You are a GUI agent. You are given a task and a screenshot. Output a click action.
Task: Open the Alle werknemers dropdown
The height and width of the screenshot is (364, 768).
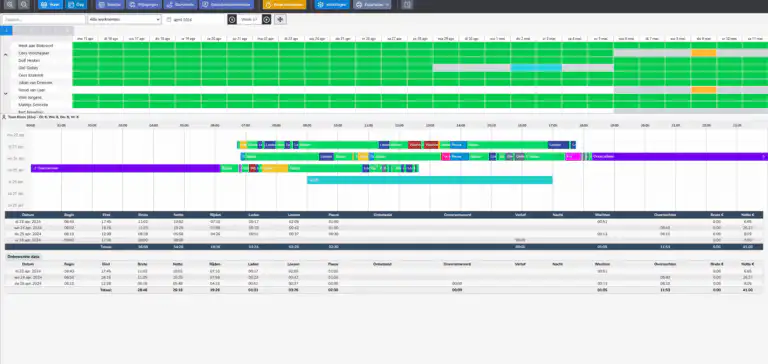[124, 20]
